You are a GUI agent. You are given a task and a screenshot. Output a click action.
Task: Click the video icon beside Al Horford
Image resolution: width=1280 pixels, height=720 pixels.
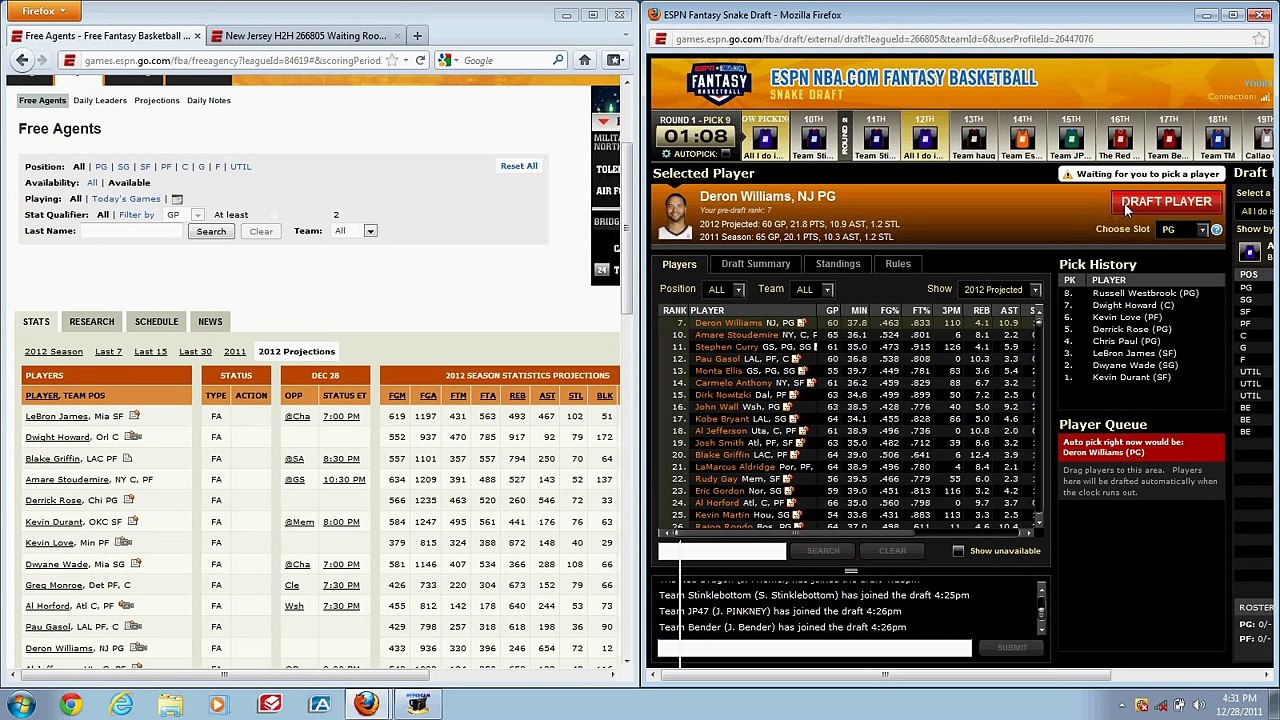pos(127,605)
